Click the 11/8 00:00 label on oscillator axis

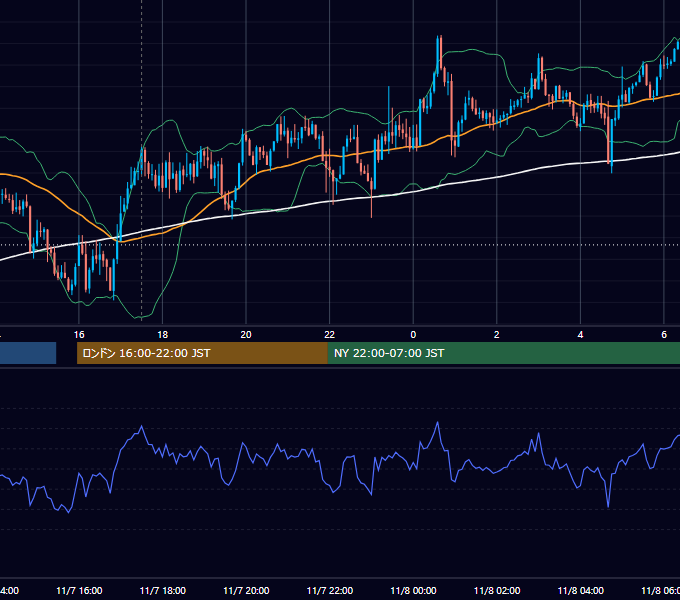[x=413, y=591]
